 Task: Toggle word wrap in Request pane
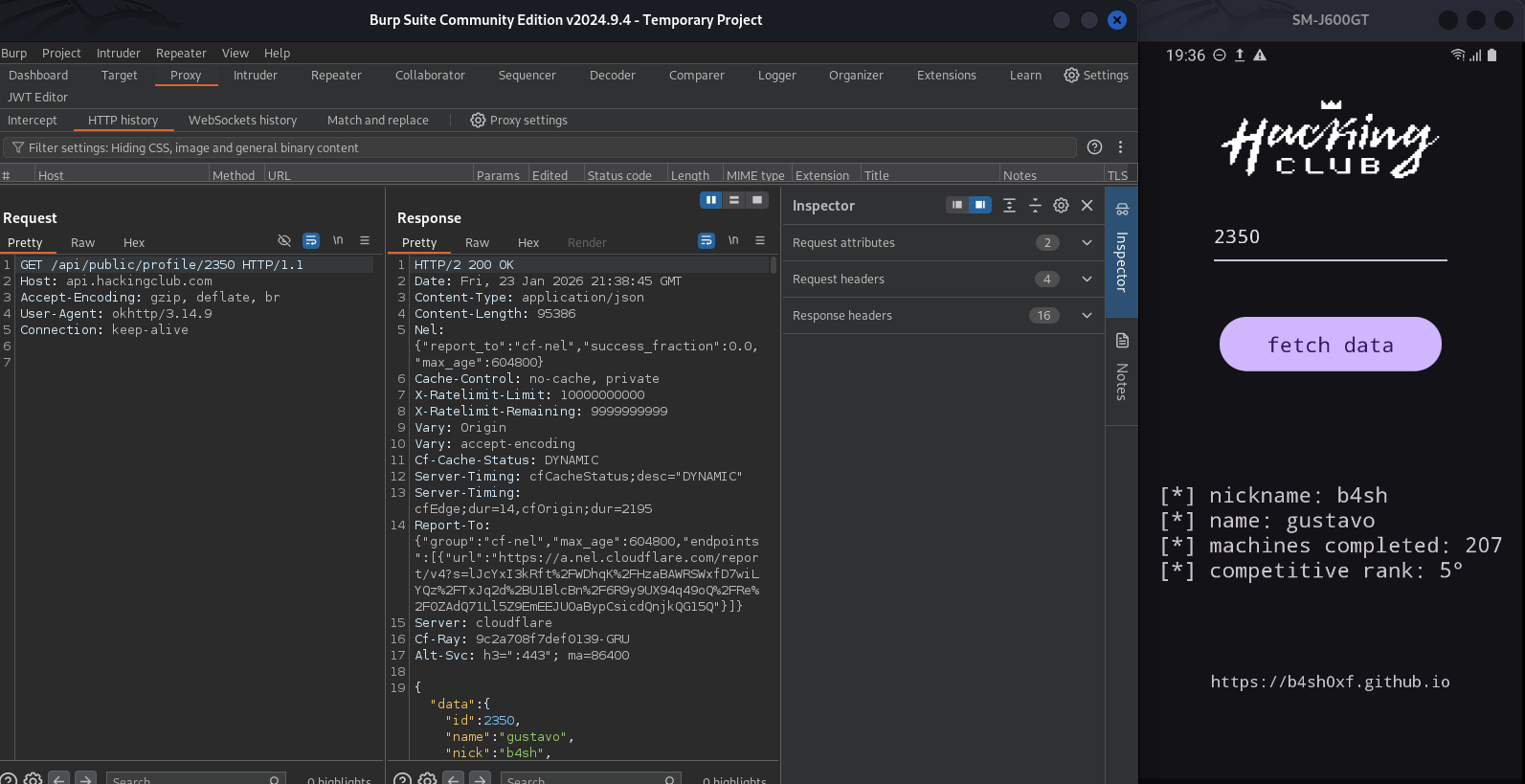(x=311, y=240)
